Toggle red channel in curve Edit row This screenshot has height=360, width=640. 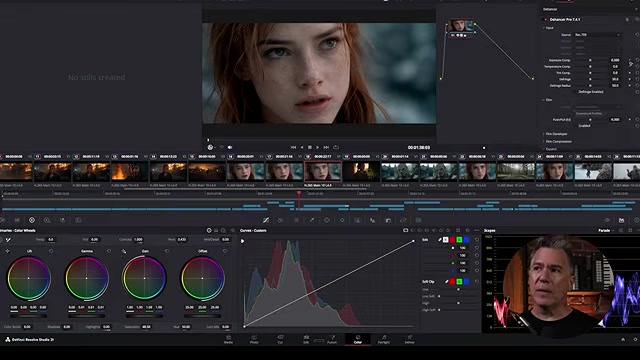pos(452,240)
